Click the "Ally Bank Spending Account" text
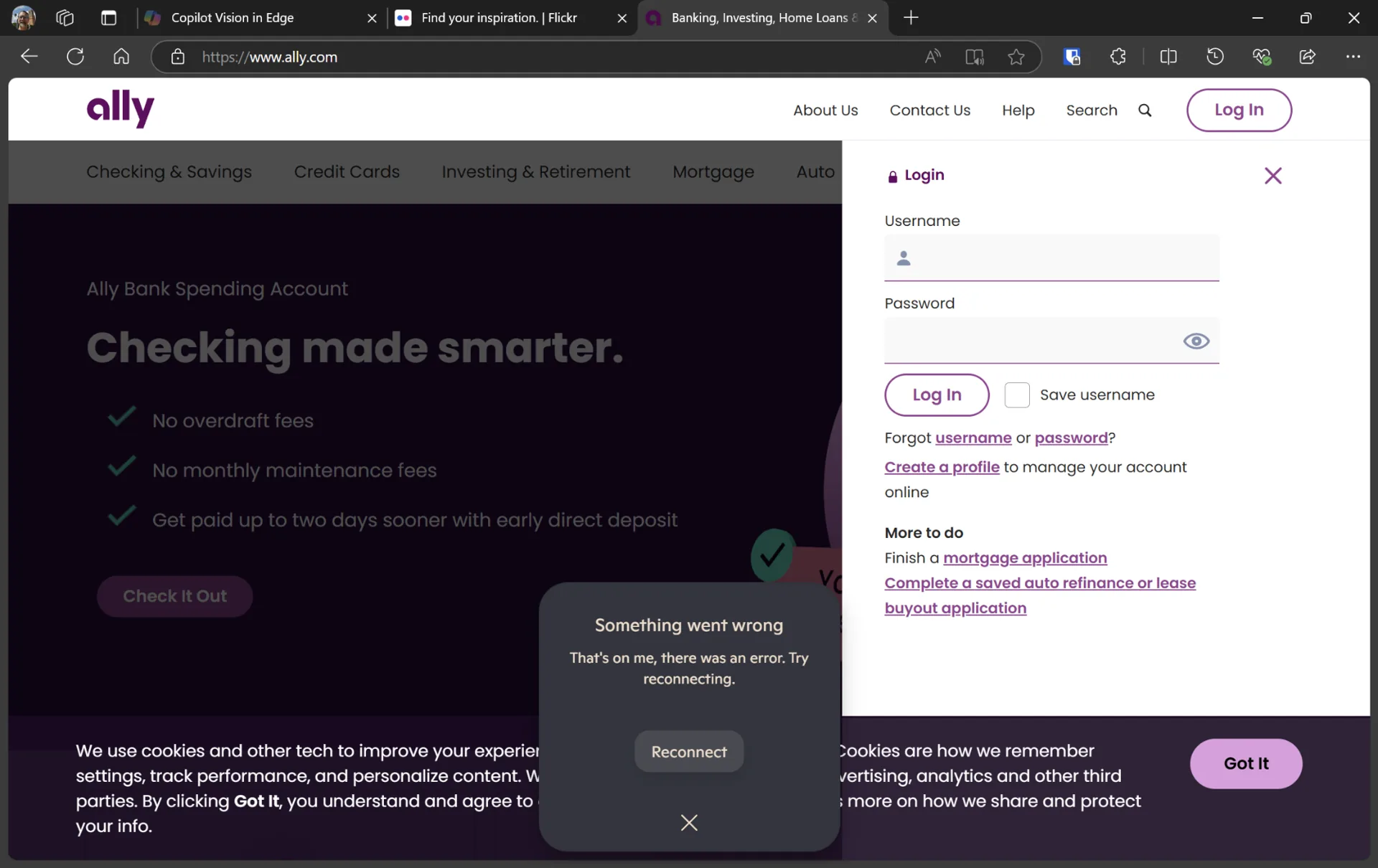This screenshot has height=868, width=1378. (x=217, y=289)
